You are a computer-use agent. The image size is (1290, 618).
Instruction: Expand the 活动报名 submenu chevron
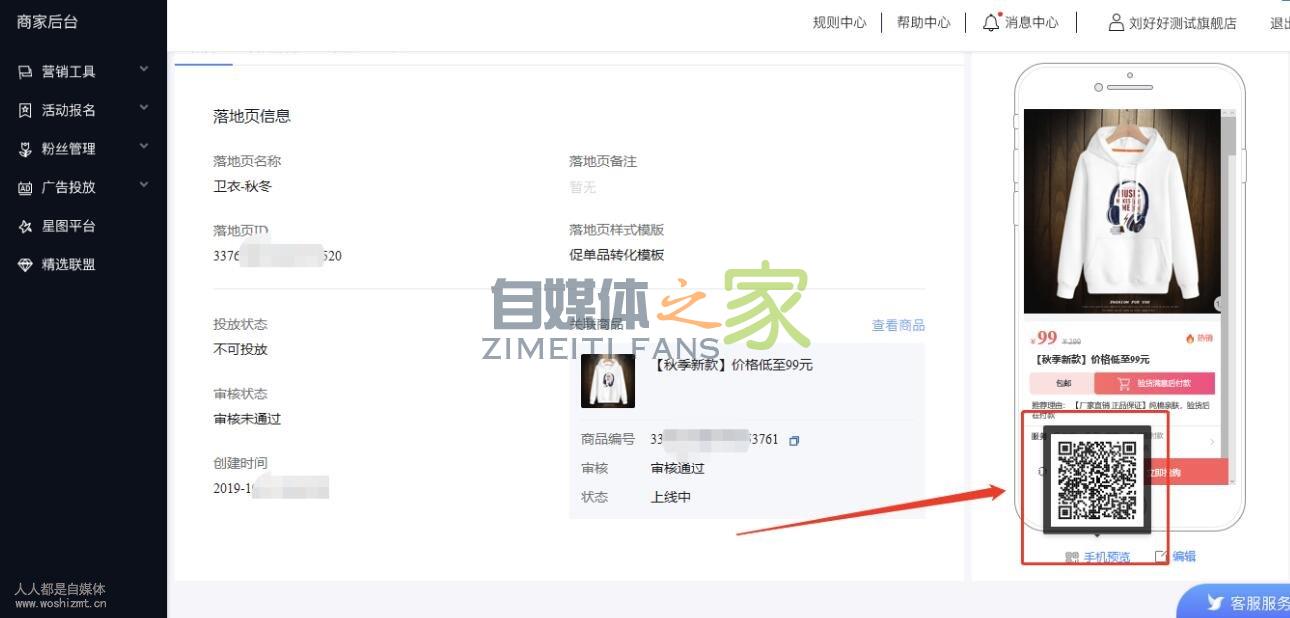[144, 108]
